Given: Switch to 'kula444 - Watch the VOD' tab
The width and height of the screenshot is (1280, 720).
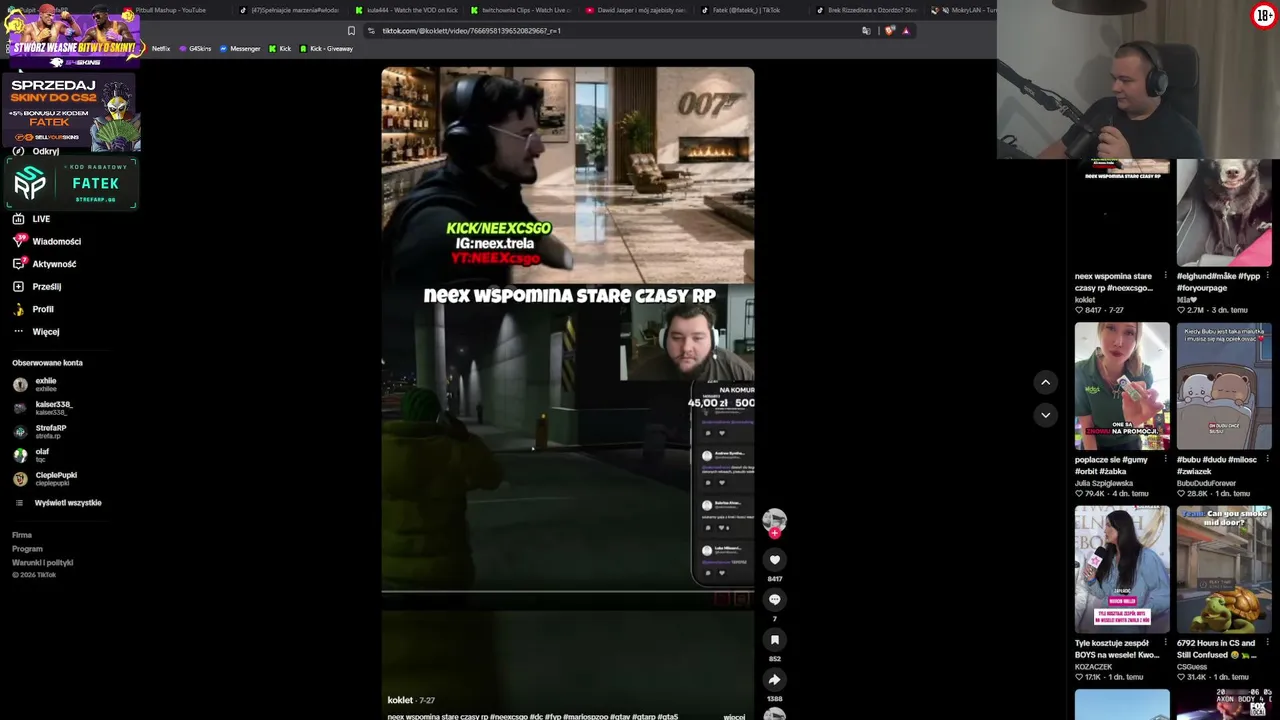Looking at the screenshot, I should tap(405, 10).
